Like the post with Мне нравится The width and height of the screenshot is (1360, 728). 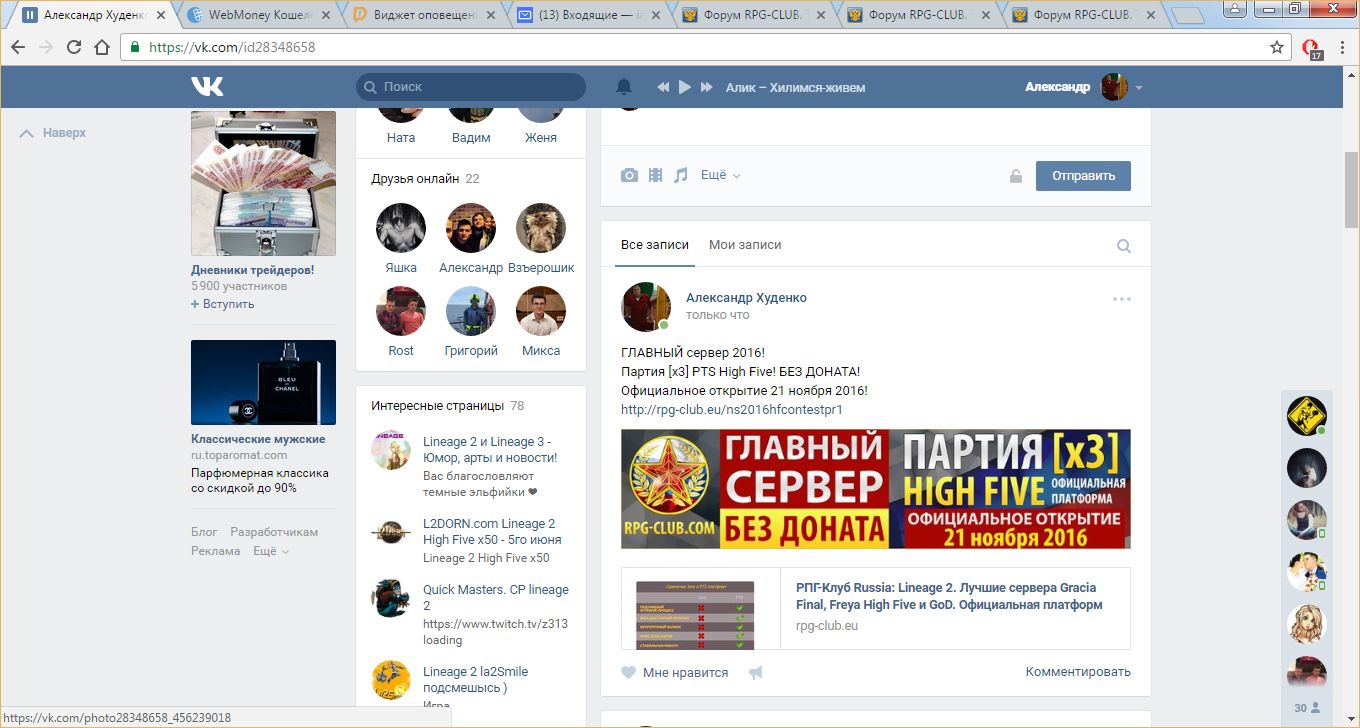point(675,672)
